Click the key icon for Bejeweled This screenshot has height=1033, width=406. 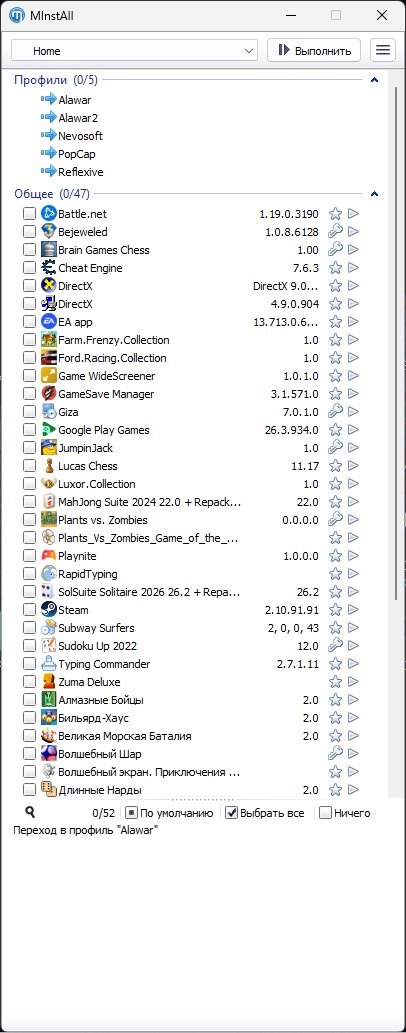point(335,232)
